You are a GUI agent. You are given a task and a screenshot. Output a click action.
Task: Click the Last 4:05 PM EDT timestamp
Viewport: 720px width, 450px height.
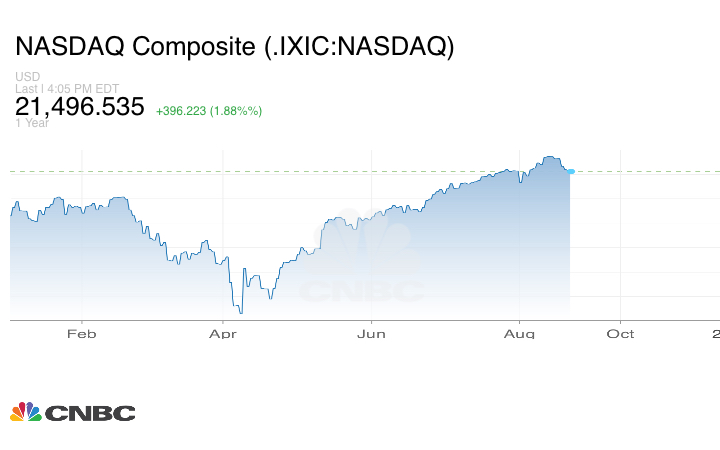coord(68,88)
